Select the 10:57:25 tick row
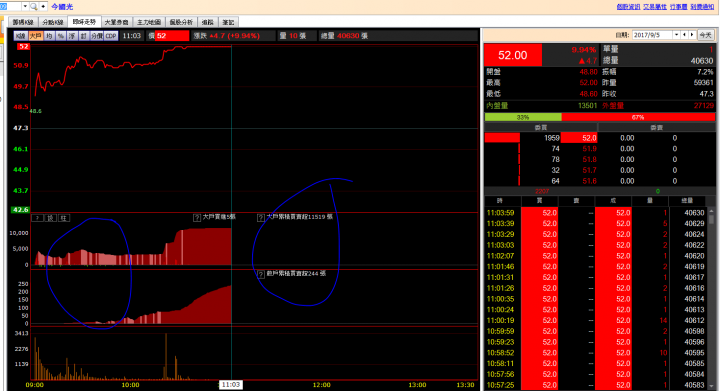This screenshot has height=391, width=720. pyautogui.click(x=596, y=385)
